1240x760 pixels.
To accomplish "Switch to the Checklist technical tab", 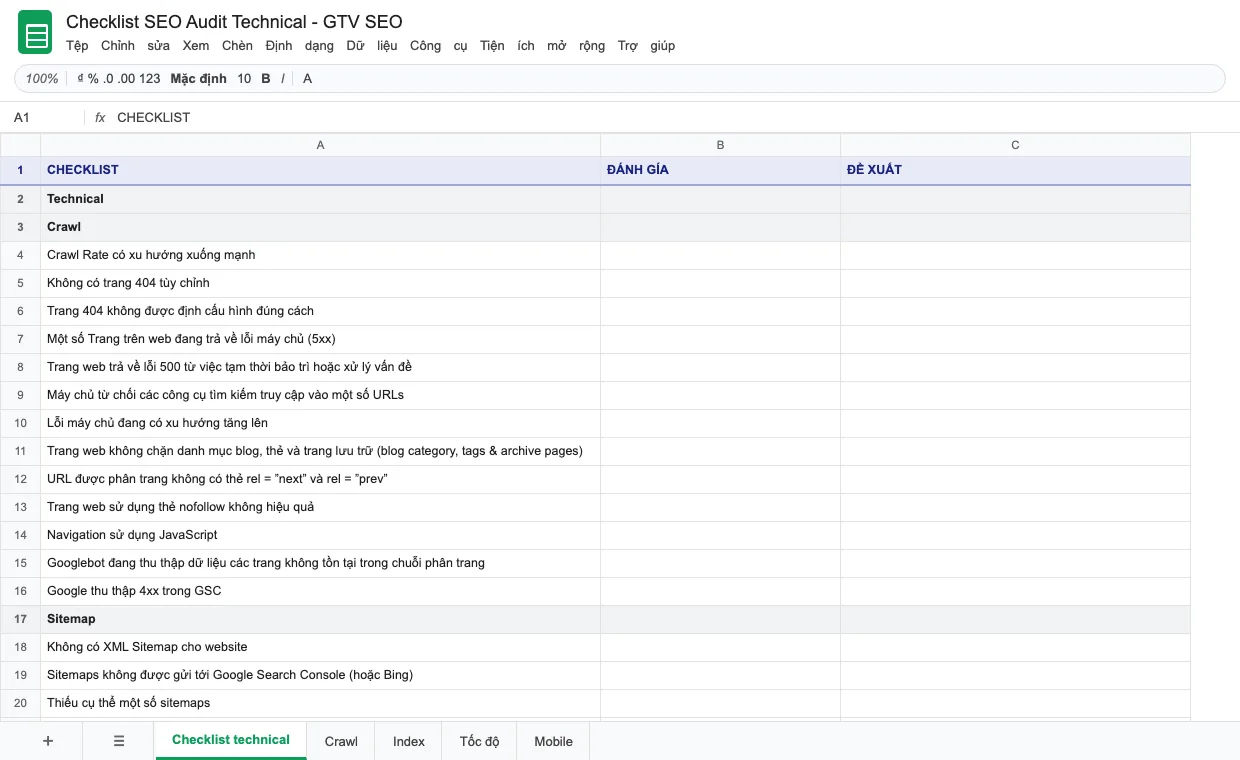I will pos(231,740).
